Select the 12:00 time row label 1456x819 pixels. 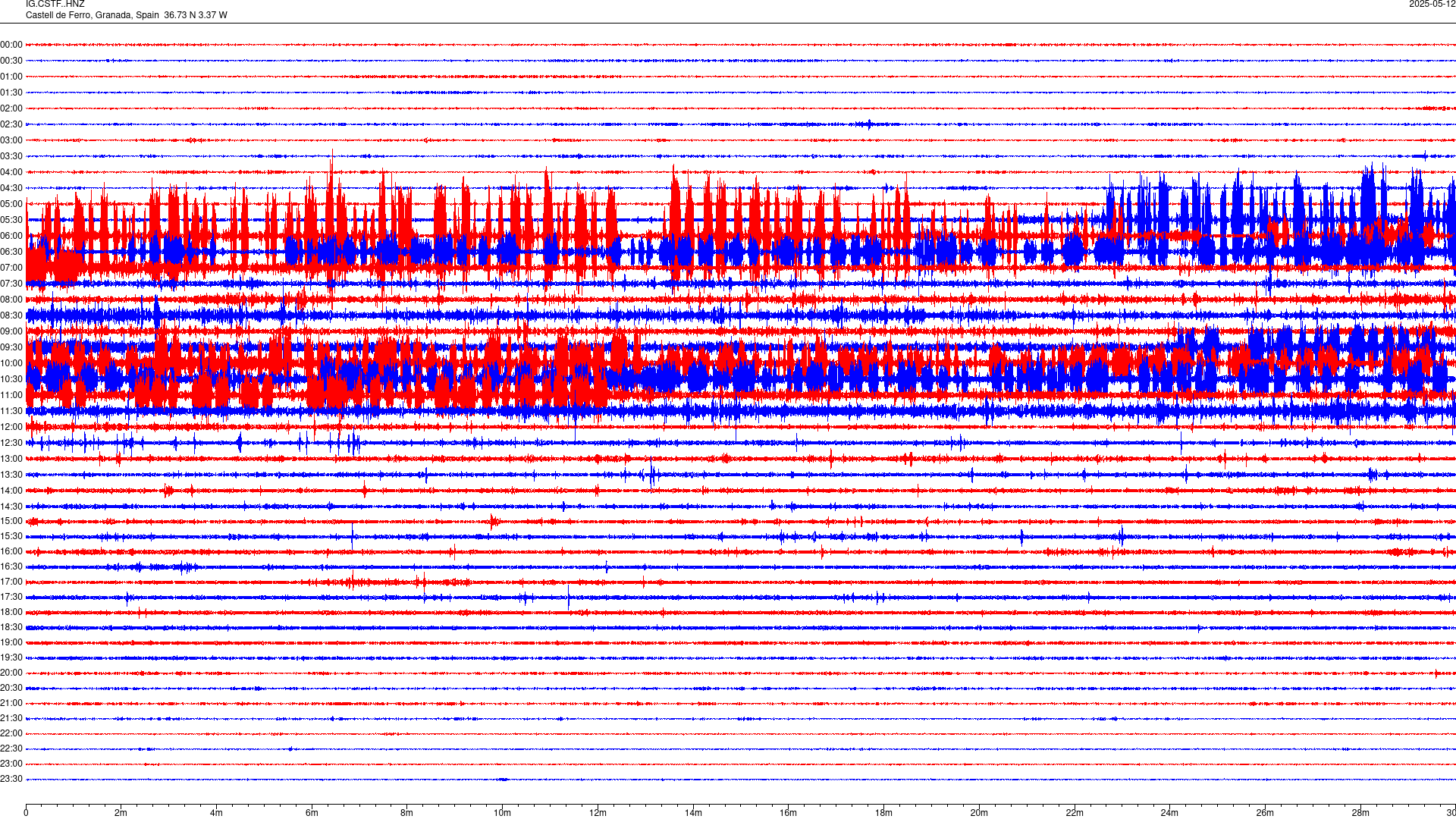[x=11, y=427]
